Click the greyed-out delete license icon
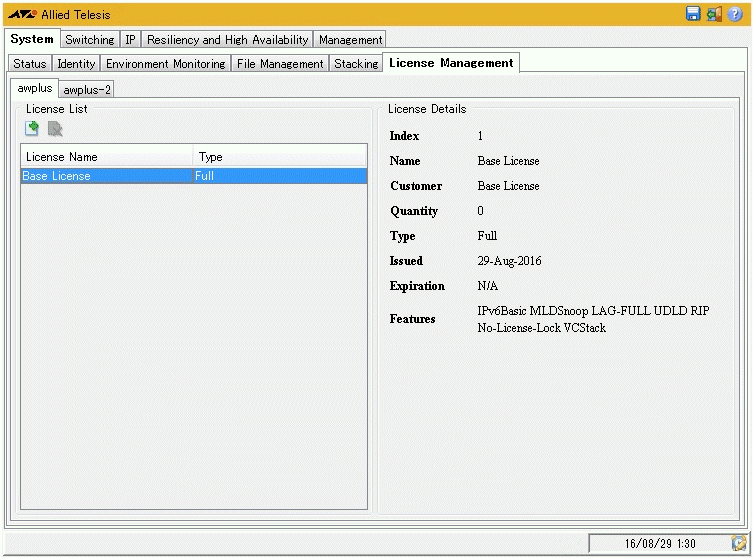The height and width of the screenshot is (558, 753). click(55, 128)
